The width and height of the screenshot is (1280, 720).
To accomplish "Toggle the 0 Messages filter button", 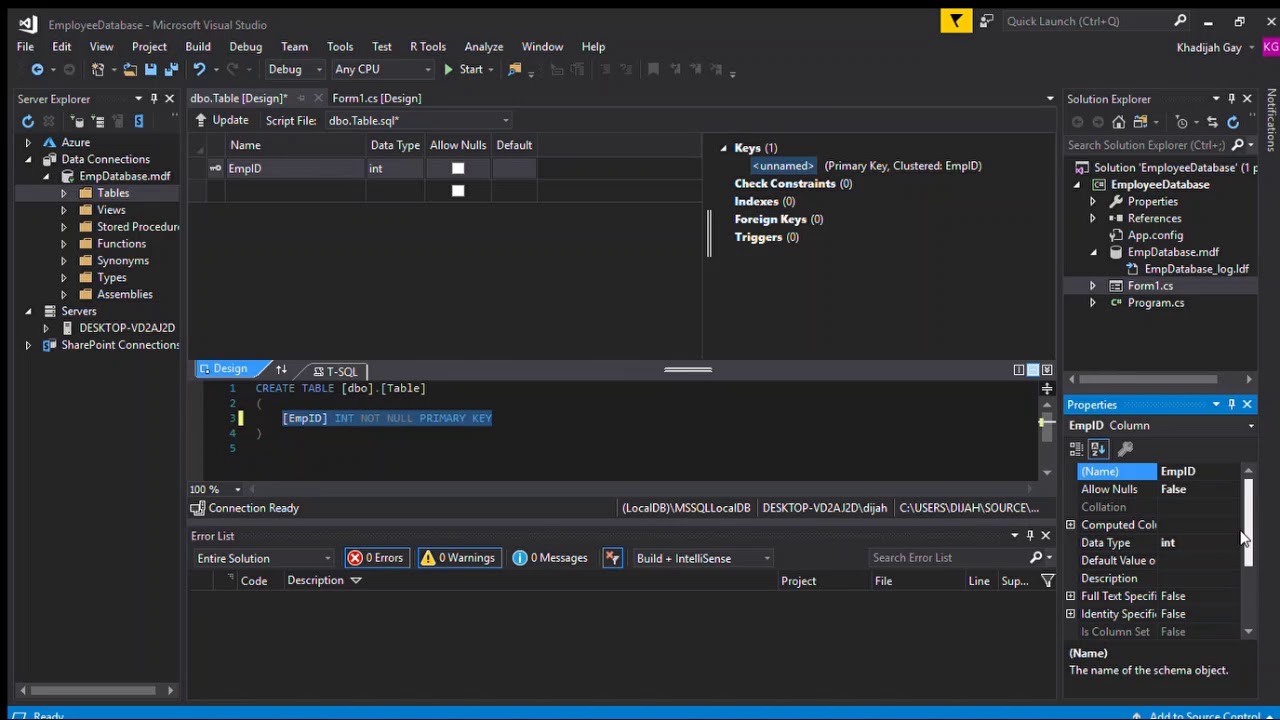I will (x=550, y=558).
